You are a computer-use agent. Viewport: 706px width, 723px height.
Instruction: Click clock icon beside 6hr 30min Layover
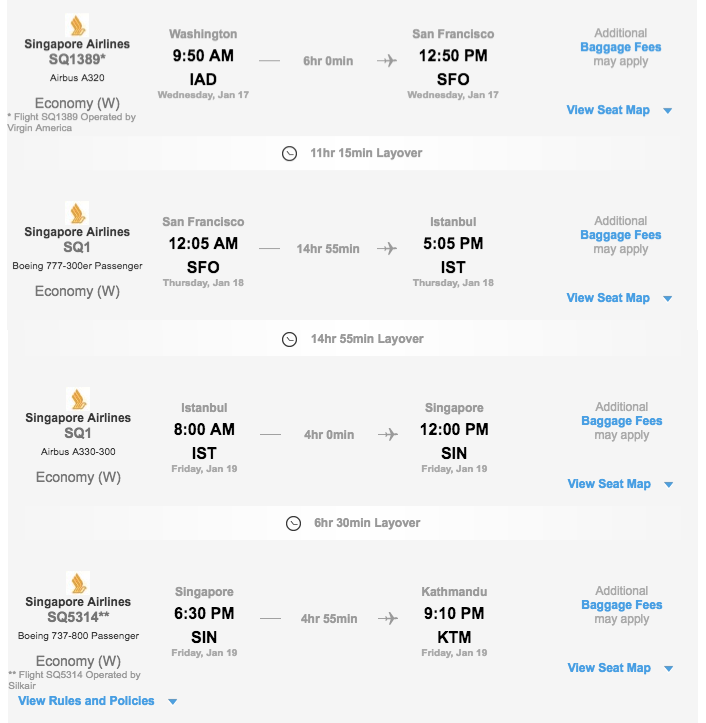[x=293, y=523]
